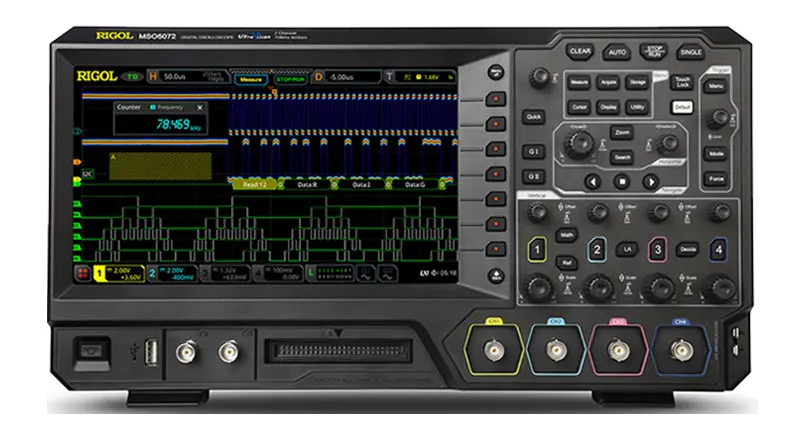Click the round Menu softkey beside the display

[496, 72]
